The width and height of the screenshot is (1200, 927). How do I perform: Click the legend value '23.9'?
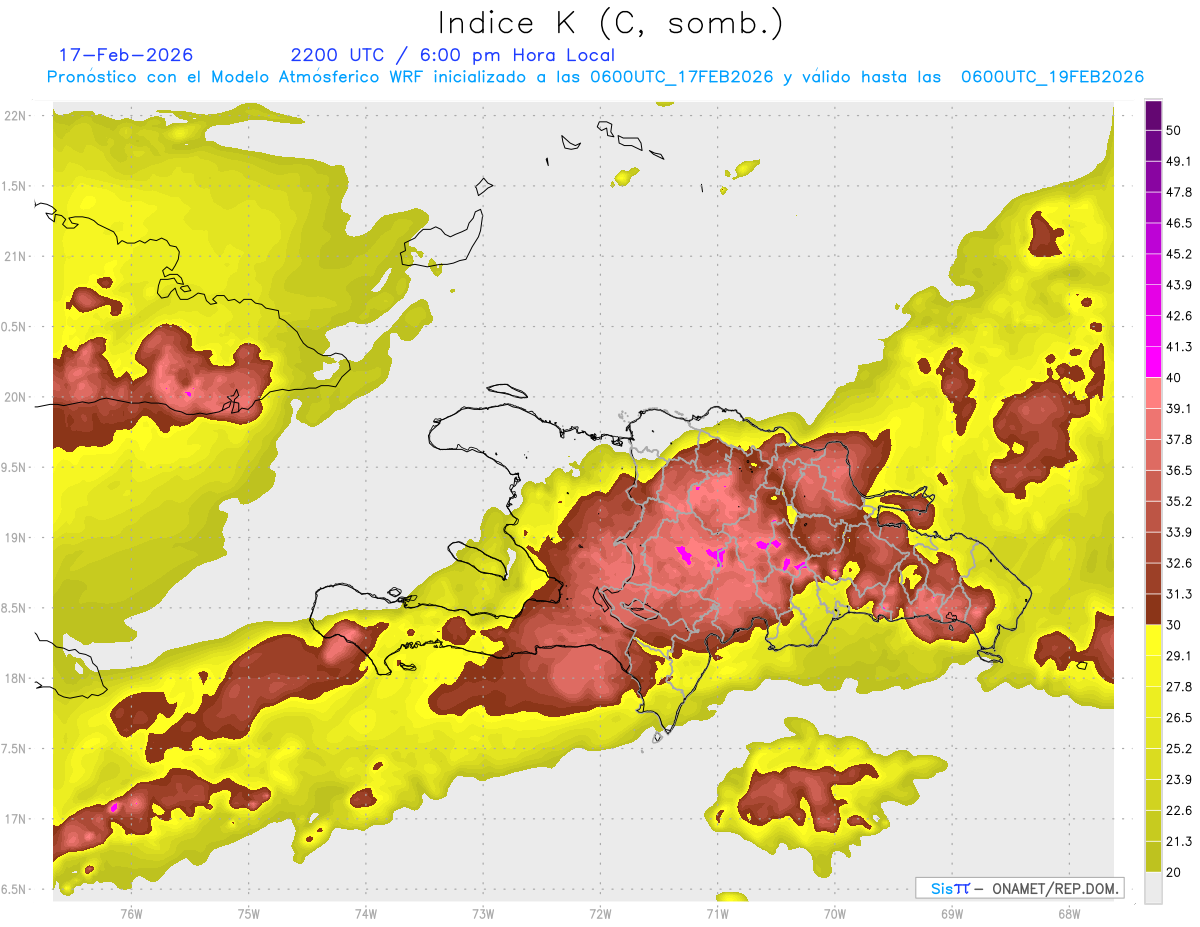pyautogui.click(x=1179, y=779)
